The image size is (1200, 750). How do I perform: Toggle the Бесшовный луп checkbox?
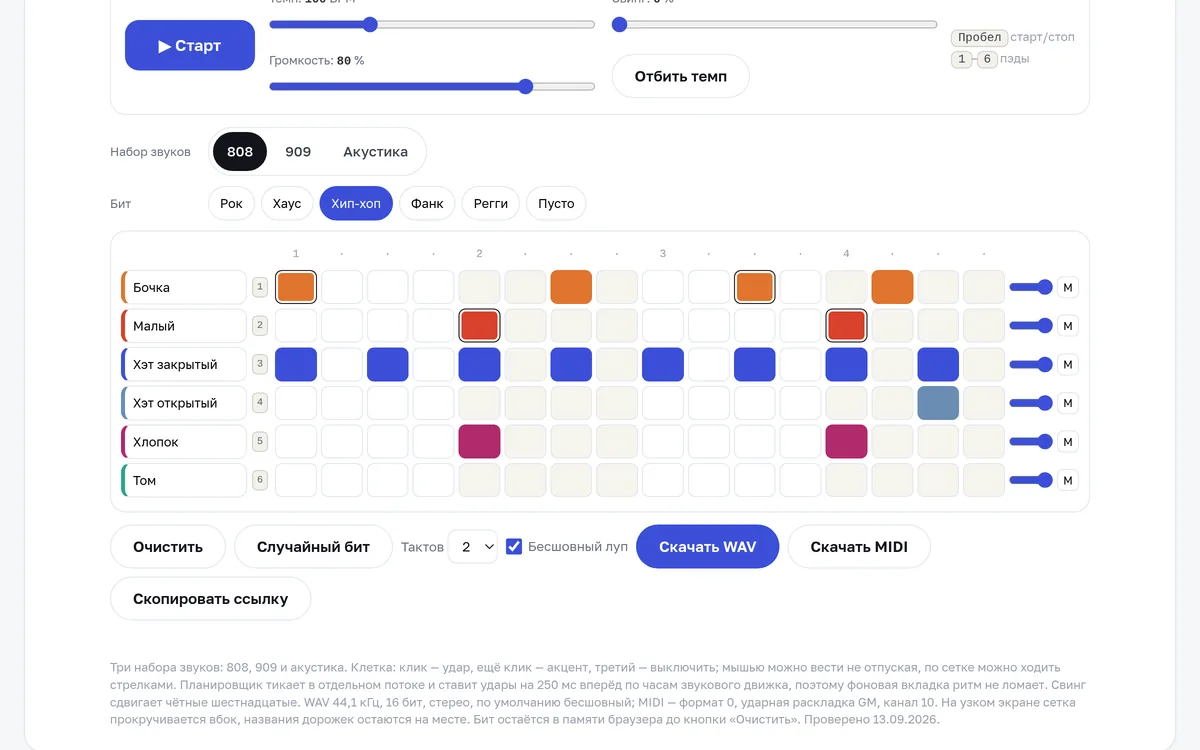coord(514,547)
